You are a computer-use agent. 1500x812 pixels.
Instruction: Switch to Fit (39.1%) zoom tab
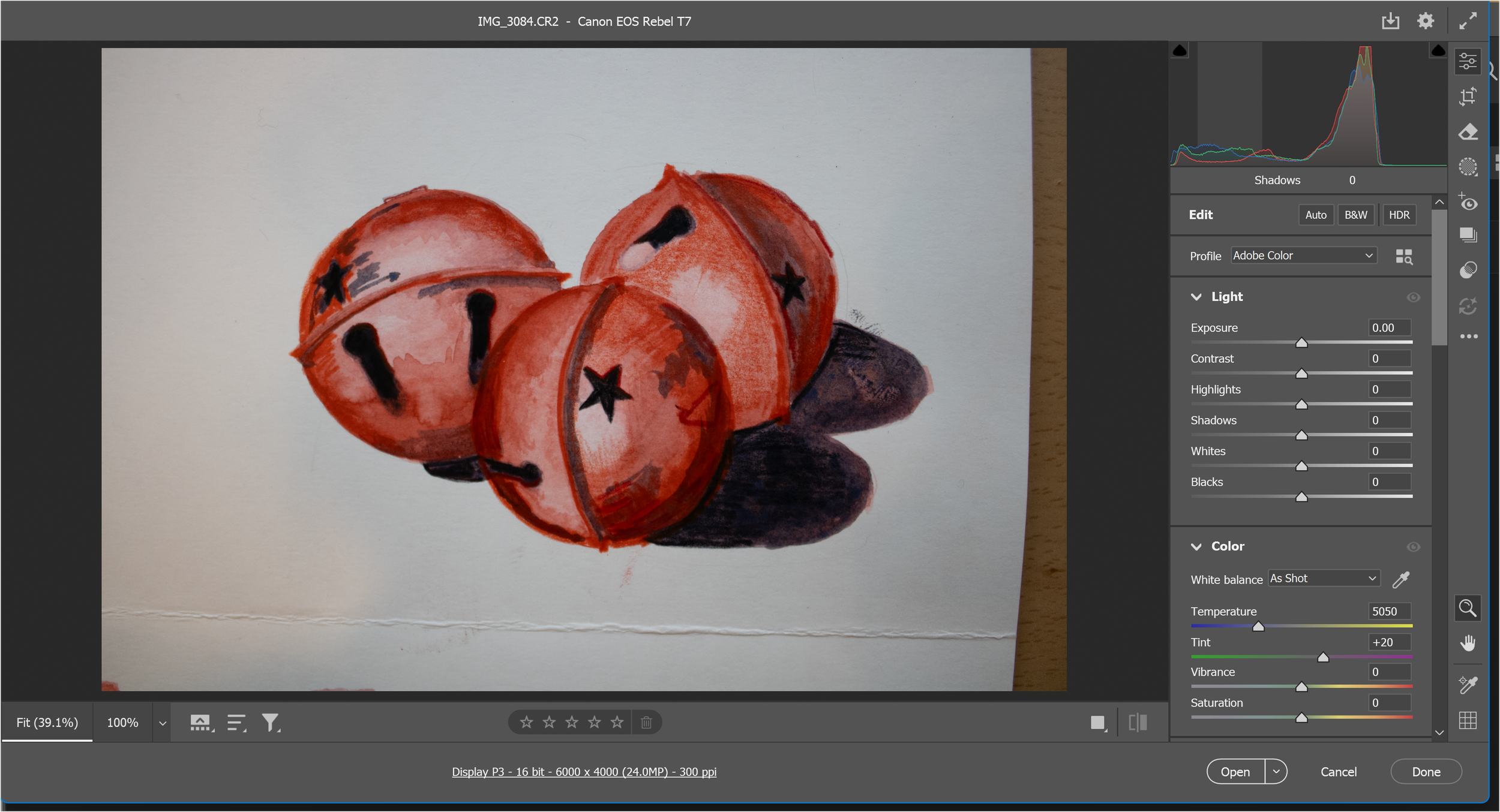[47, 723]
